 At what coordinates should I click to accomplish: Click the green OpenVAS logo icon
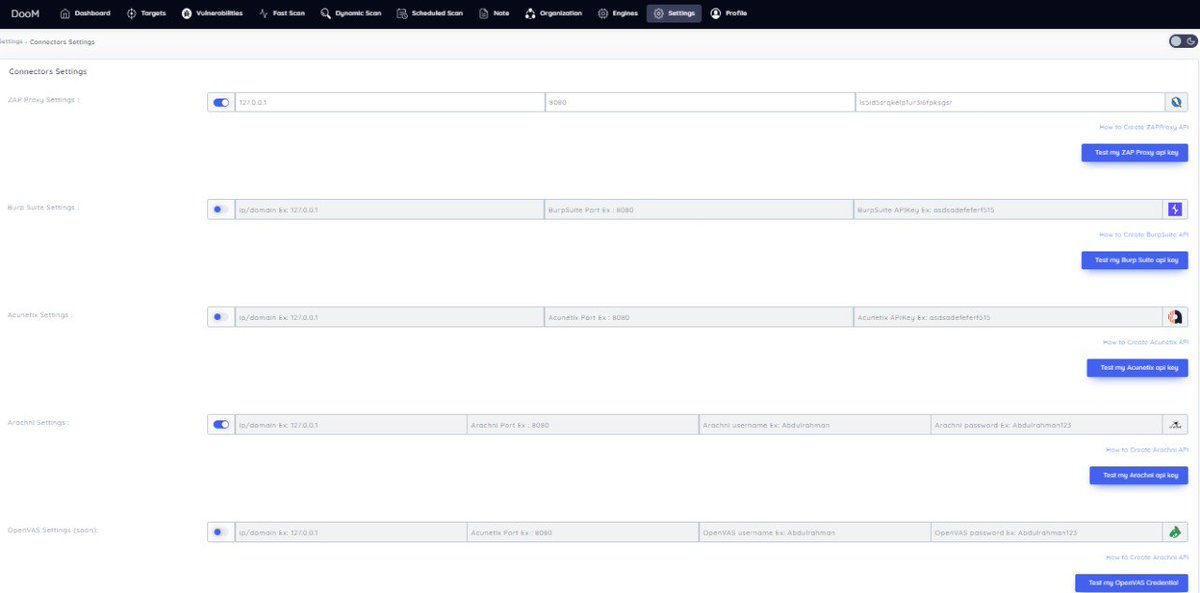[x=1177, y=532]
